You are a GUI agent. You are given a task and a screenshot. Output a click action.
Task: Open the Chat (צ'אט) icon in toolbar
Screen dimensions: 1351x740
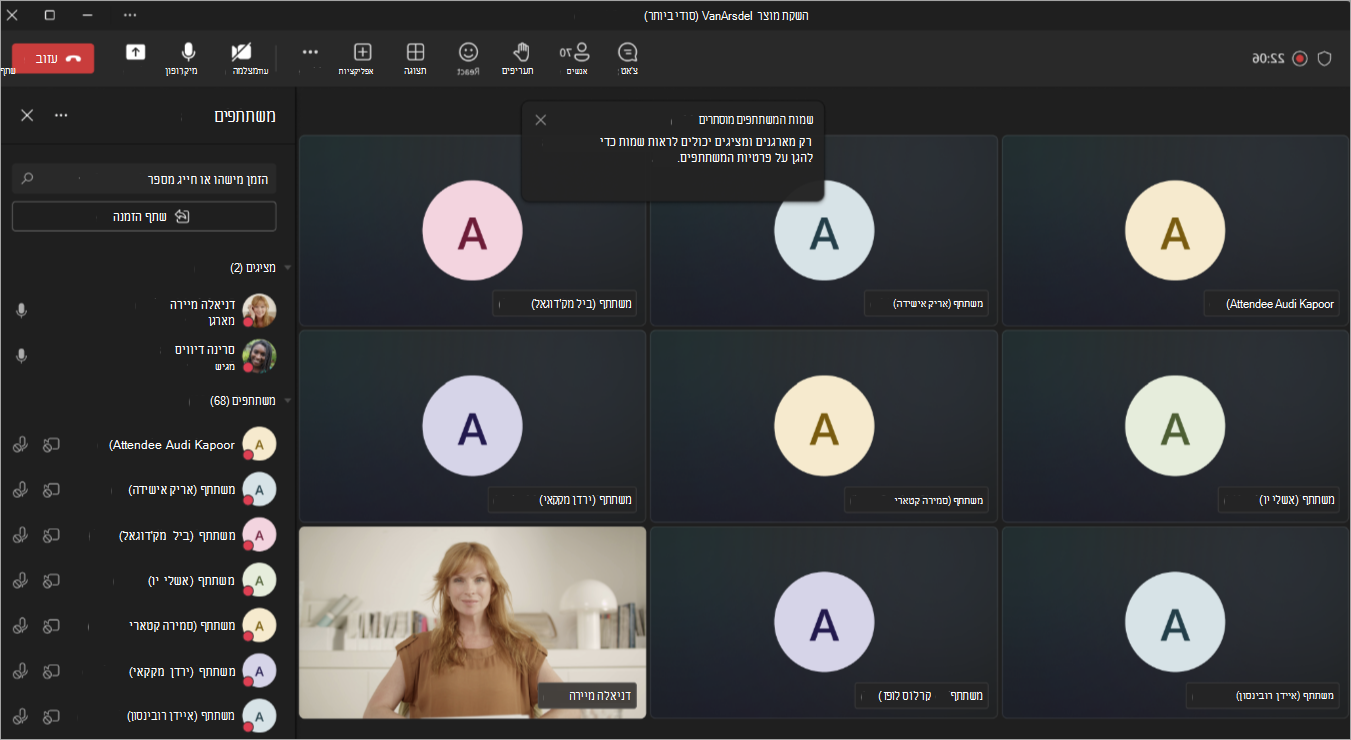[628, 53]
